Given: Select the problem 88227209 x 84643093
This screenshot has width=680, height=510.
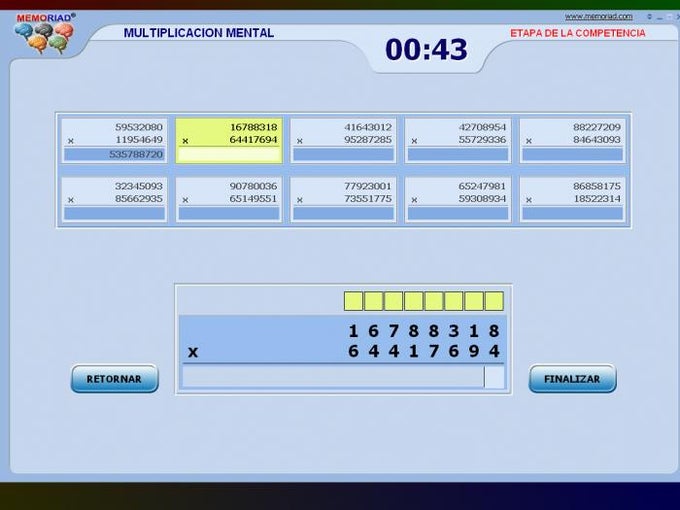Looking at the screenshot, I should click(x=572, y=141).
